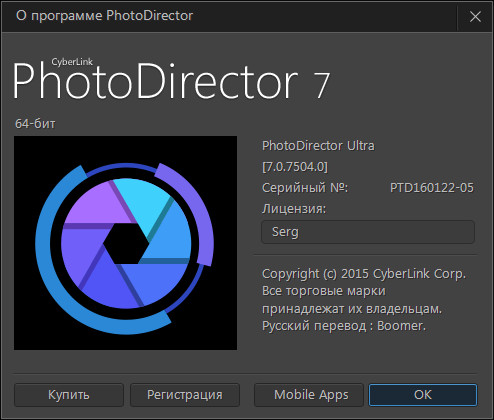Click the license field containing Serg
This screenshot has width=494, height=420.
368,232
